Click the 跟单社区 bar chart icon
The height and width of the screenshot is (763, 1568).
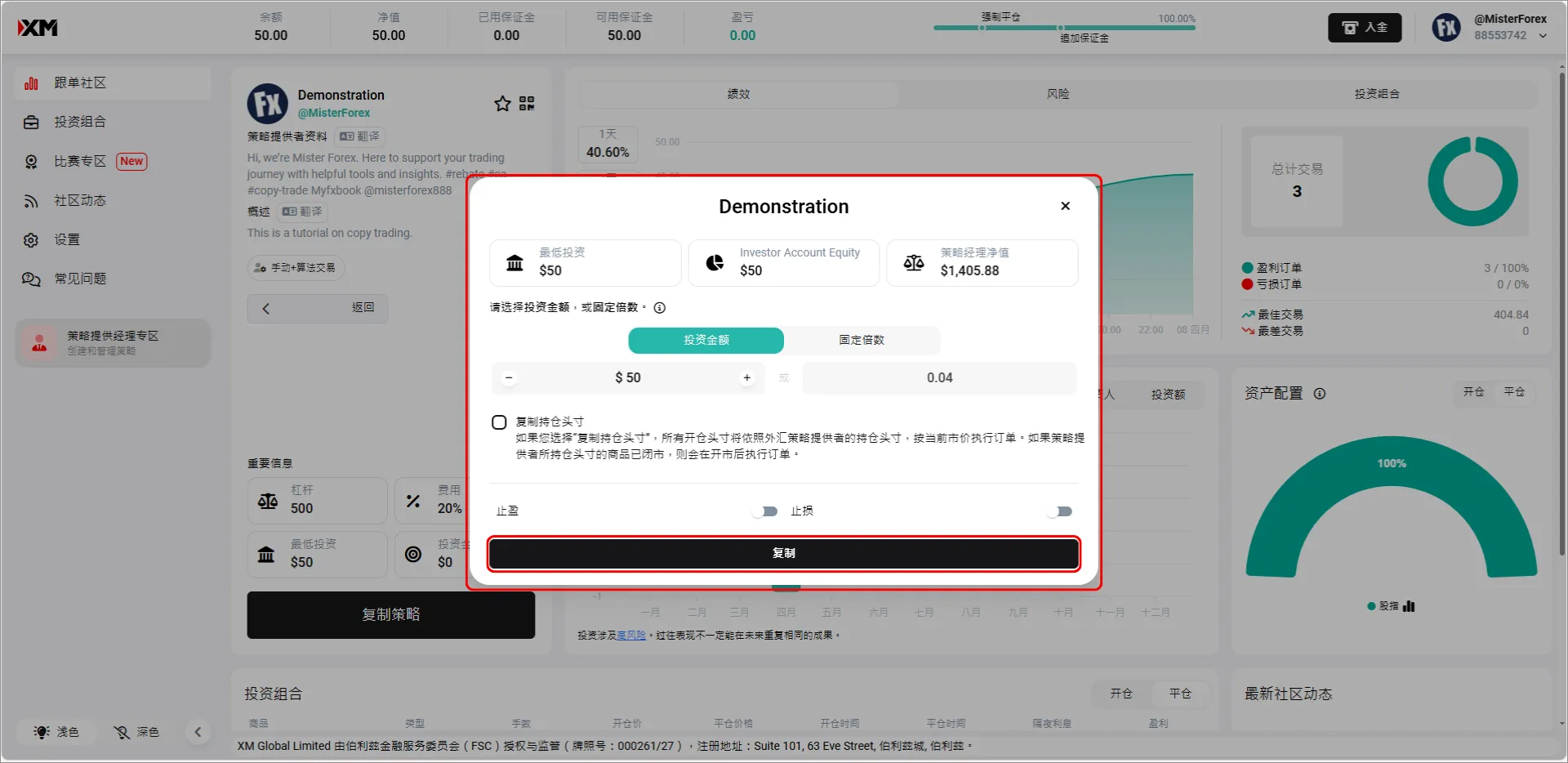pos(31,83)
